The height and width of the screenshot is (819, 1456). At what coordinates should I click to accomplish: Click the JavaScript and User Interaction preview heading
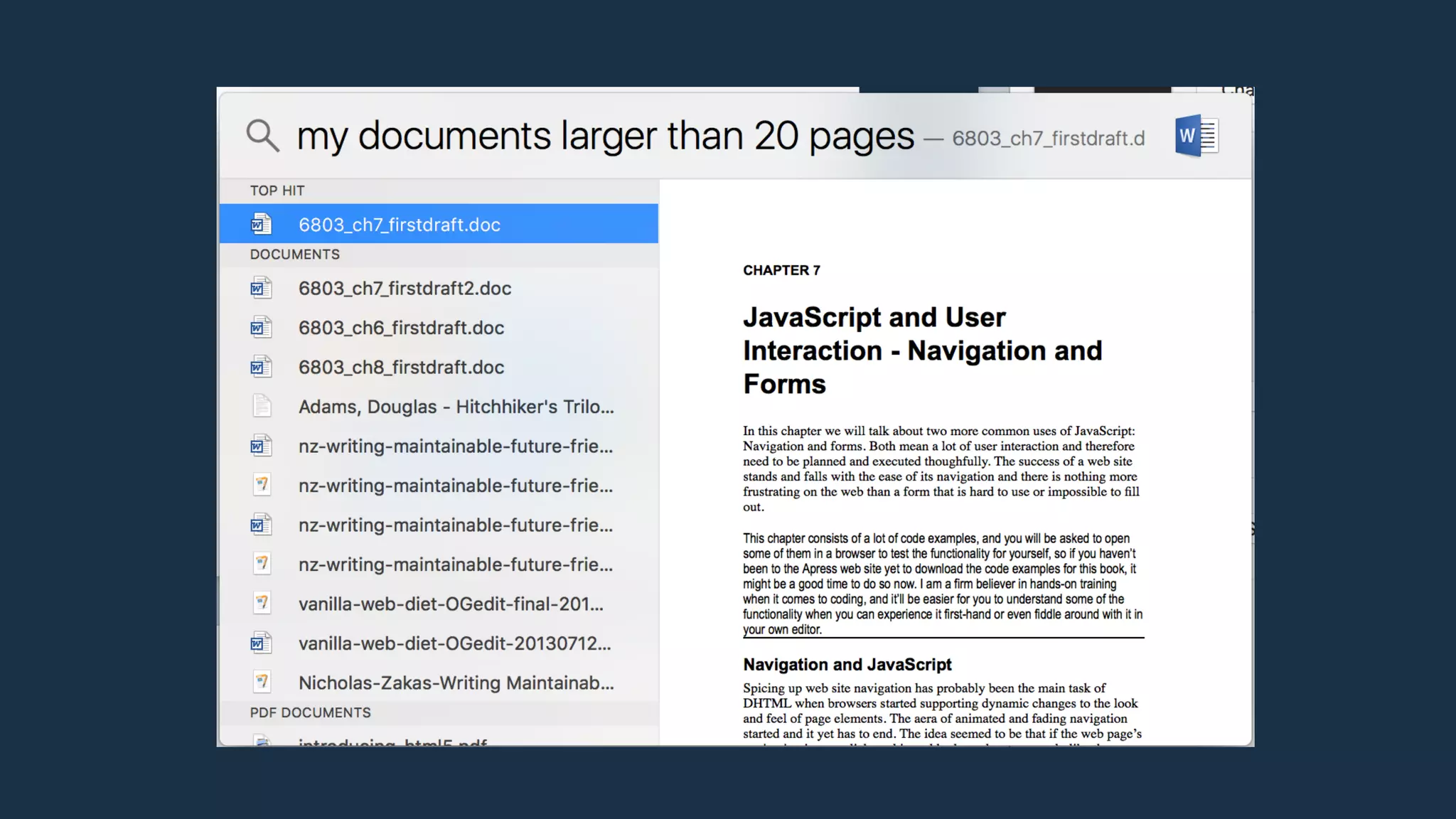(x=922, y=350)
